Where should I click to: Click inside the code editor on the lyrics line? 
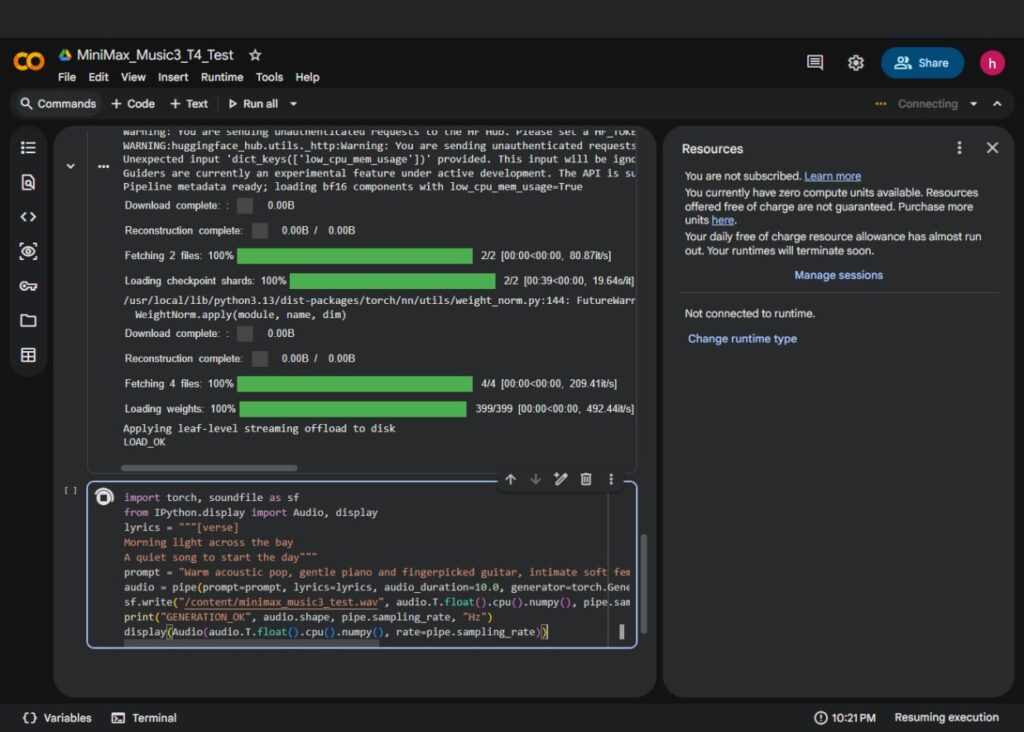point(182,528)
